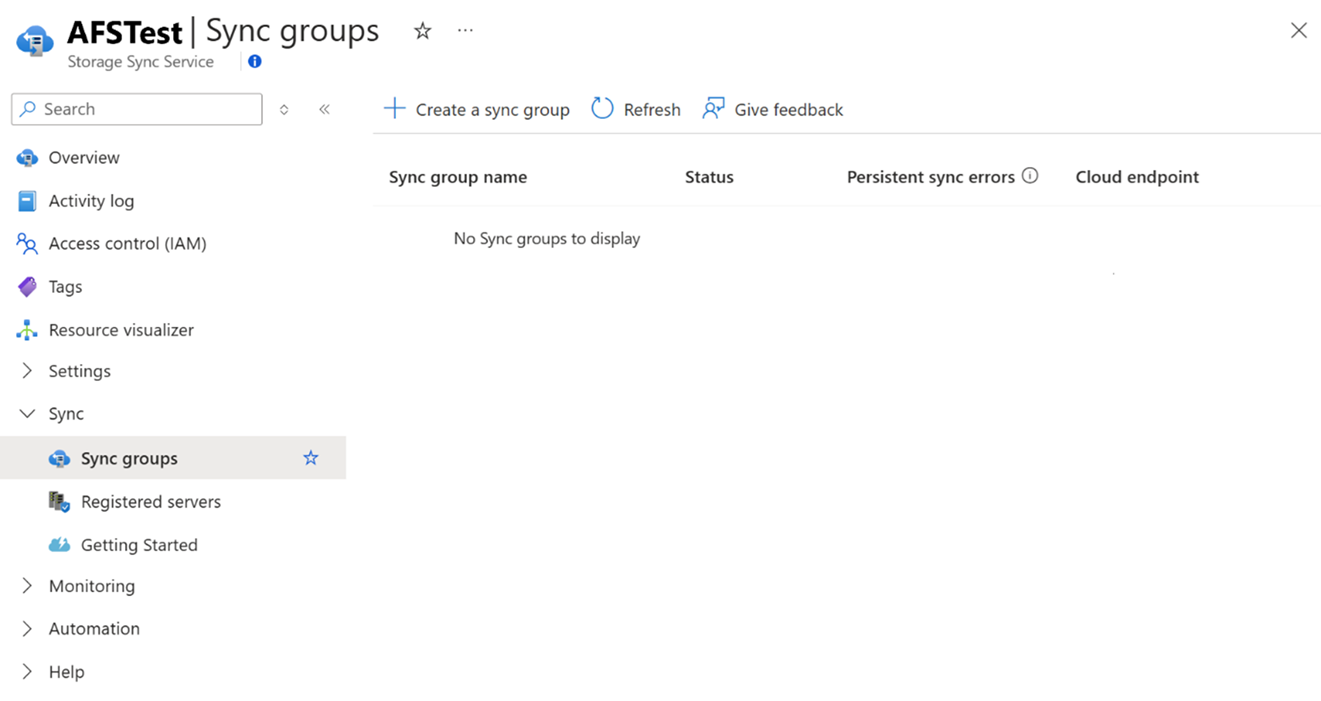Create a sync group

coord(476,109)
